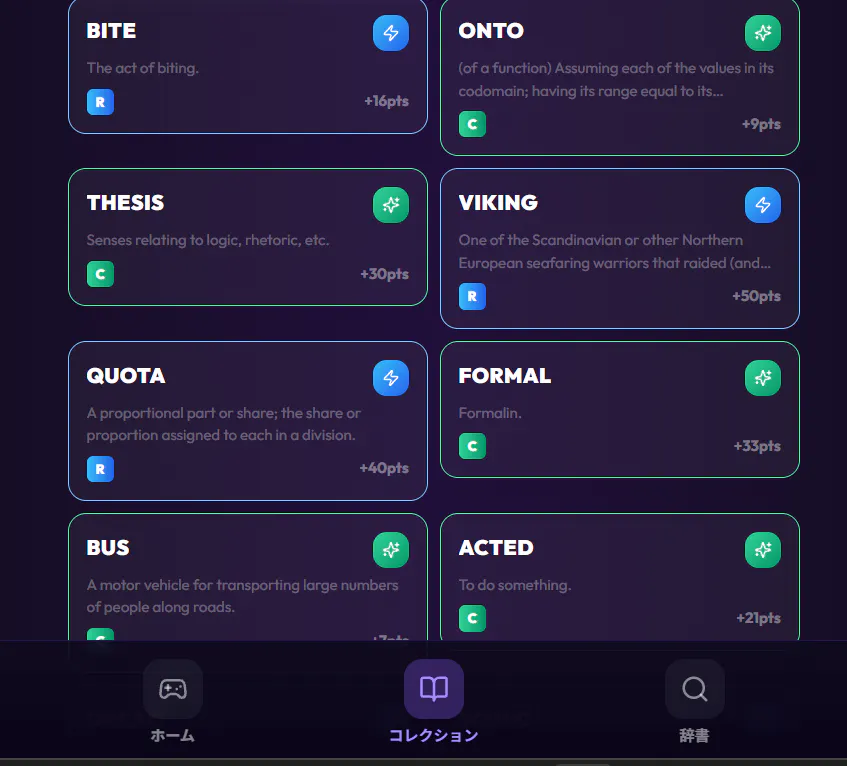Click the lightning icon on BITE card
The image size is (847, 766).
[x=391, y=33]
